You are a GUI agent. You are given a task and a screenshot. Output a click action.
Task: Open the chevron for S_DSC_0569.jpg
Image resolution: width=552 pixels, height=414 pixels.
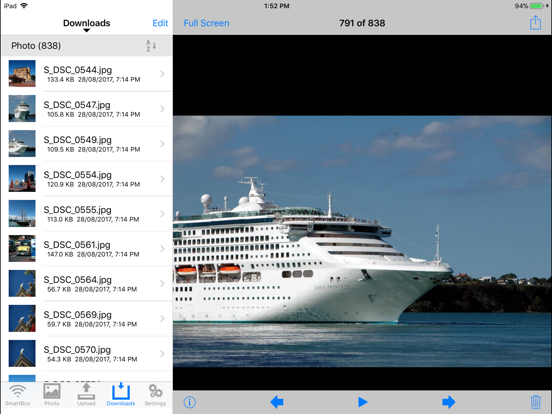click(162, 319)
